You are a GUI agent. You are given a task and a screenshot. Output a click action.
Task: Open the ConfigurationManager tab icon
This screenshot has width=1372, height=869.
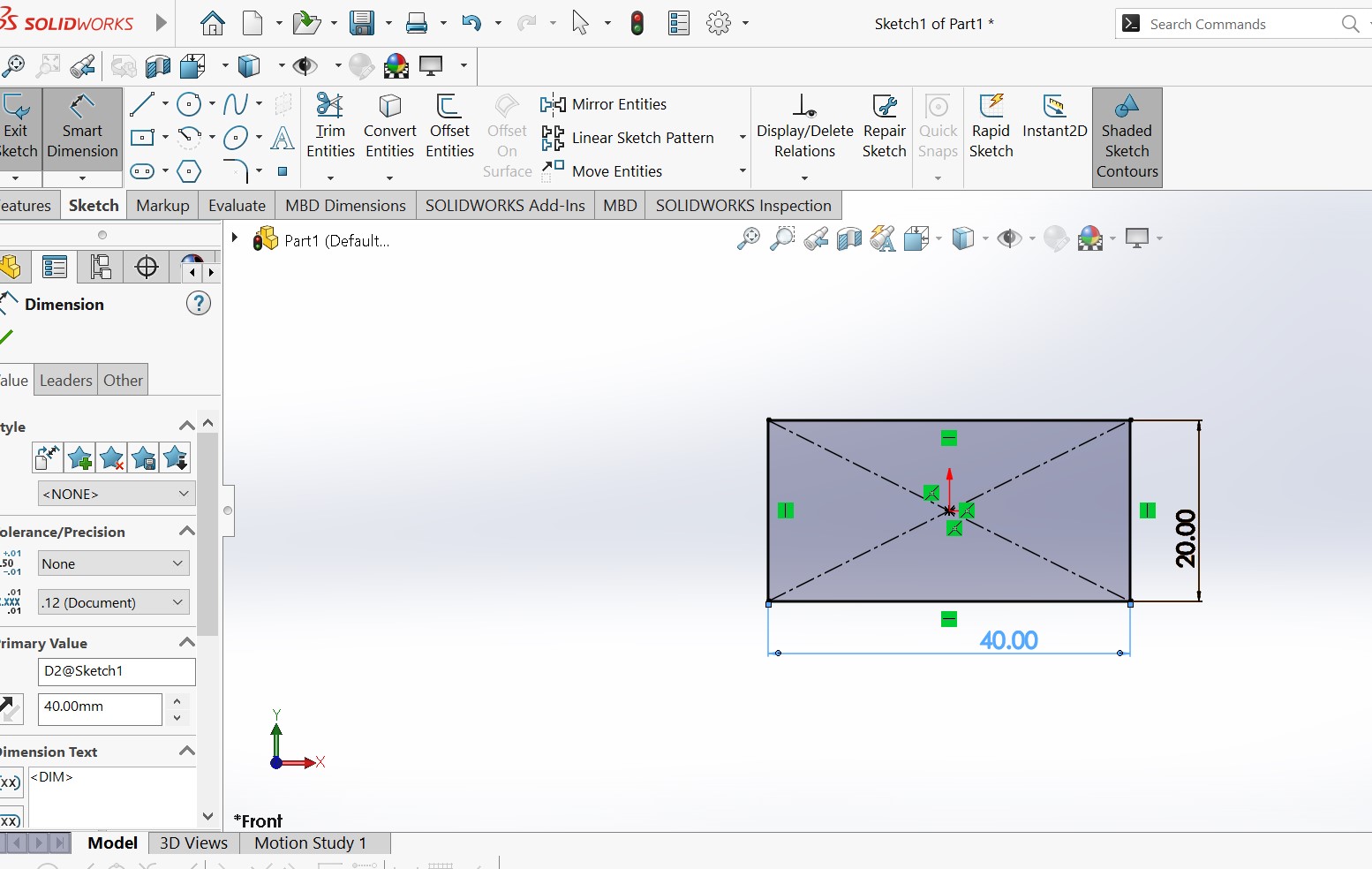tap(100, 267)
